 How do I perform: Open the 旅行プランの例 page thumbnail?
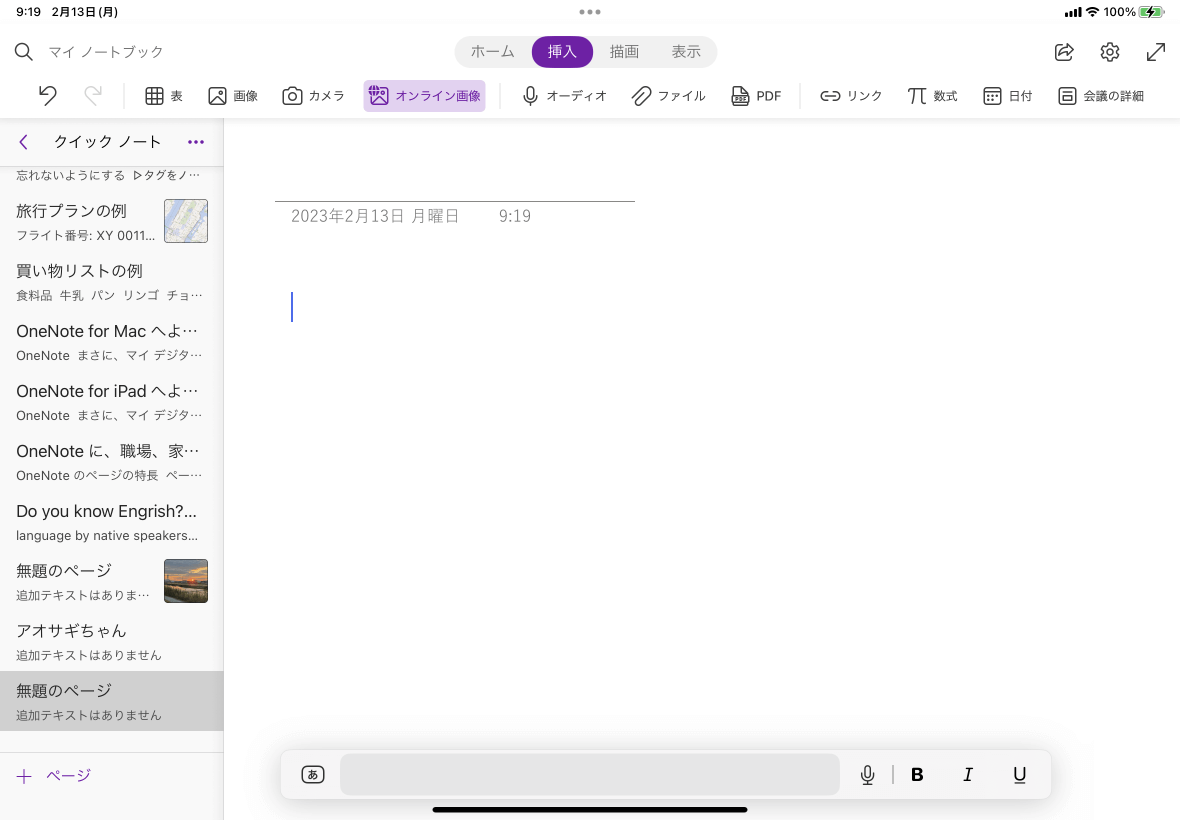pos(186,221)
